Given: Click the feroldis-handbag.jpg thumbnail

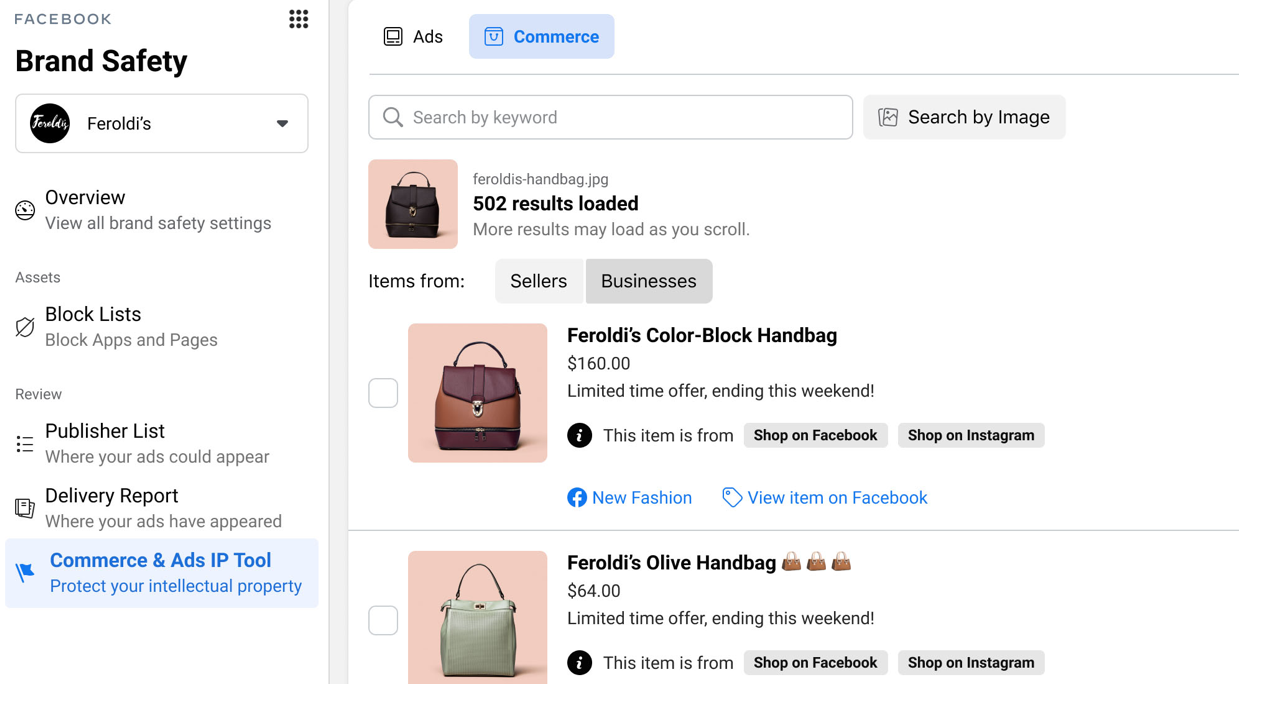Looking at the screenshot, I should tap(412, 204).
